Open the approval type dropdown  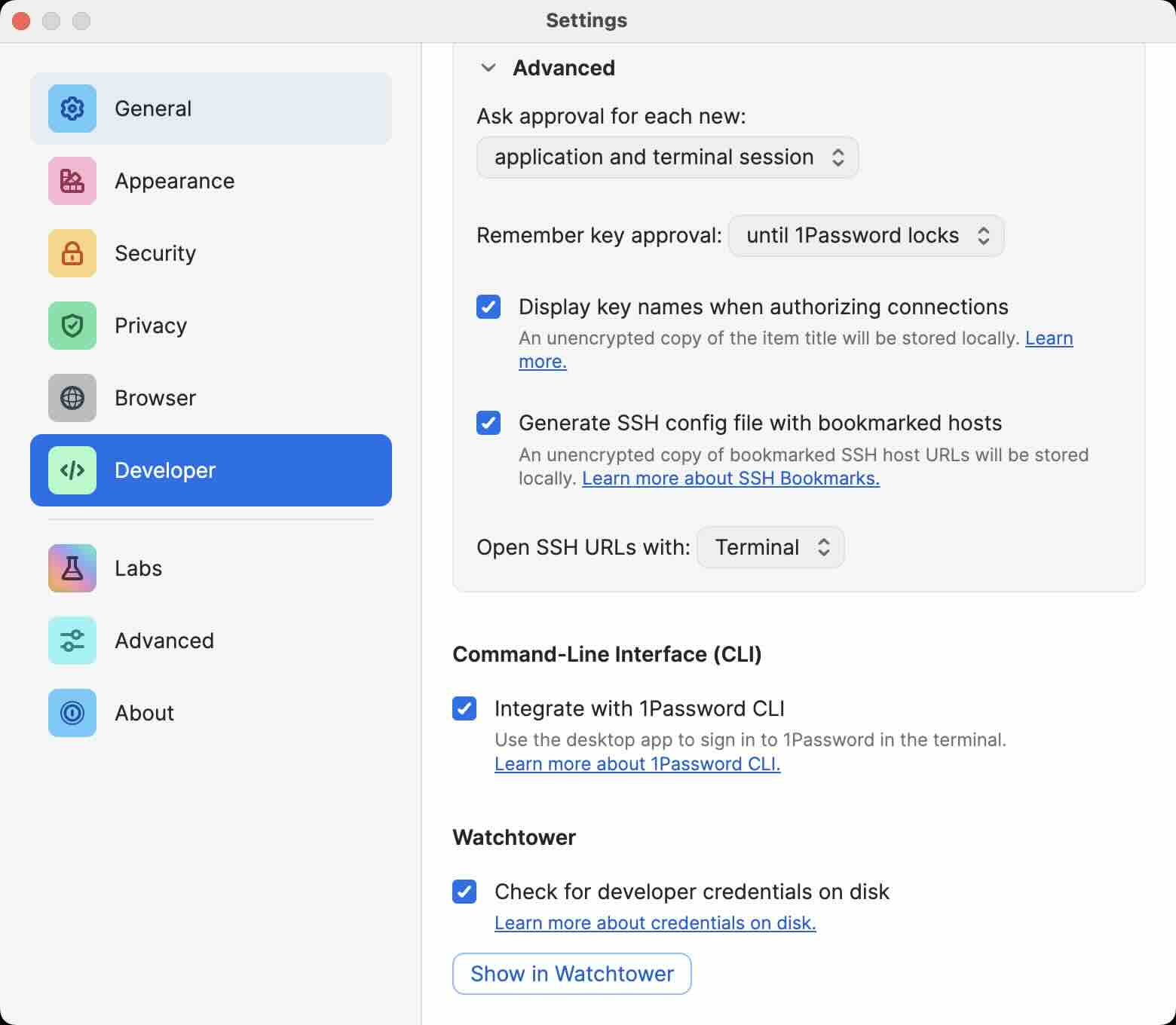pos(666,158)
